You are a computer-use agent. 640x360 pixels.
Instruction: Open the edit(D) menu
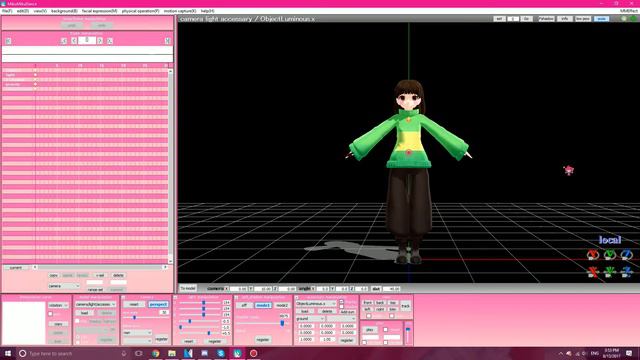tap(23, 11)
